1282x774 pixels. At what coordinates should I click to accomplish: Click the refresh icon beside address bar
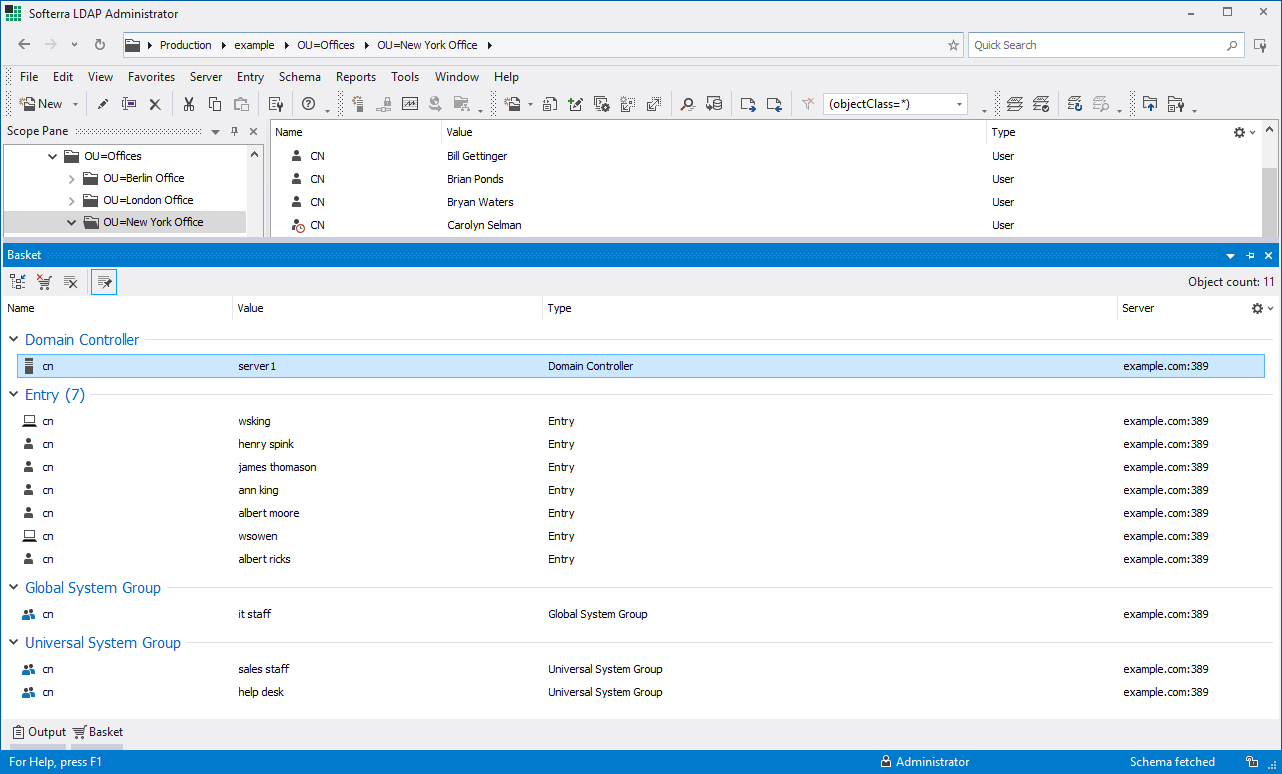(100, 45)
